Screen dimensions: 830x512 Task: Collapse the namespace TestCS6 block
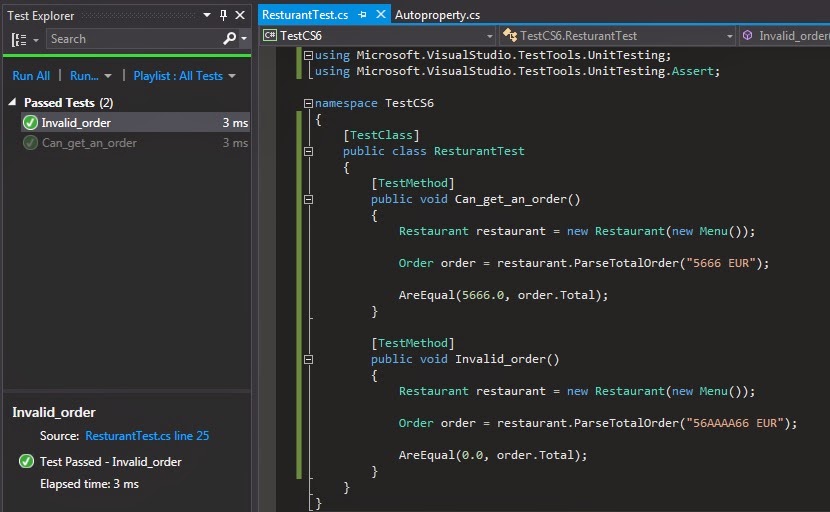point(309,103)
